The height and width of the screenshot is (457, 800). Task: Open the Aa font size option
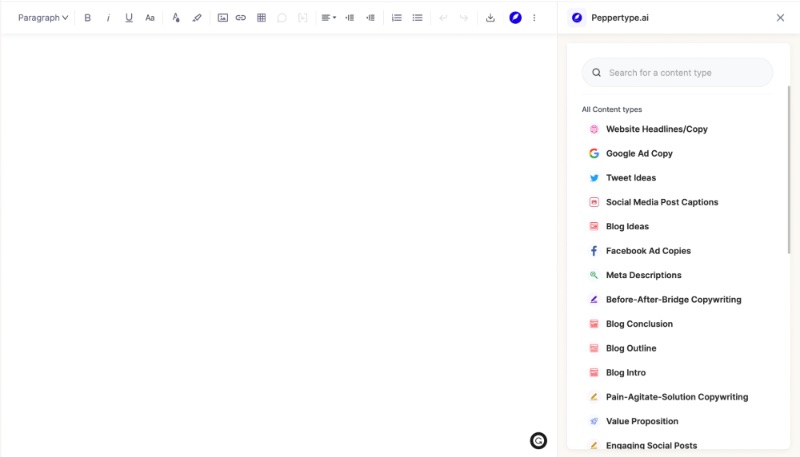point(149,18)
